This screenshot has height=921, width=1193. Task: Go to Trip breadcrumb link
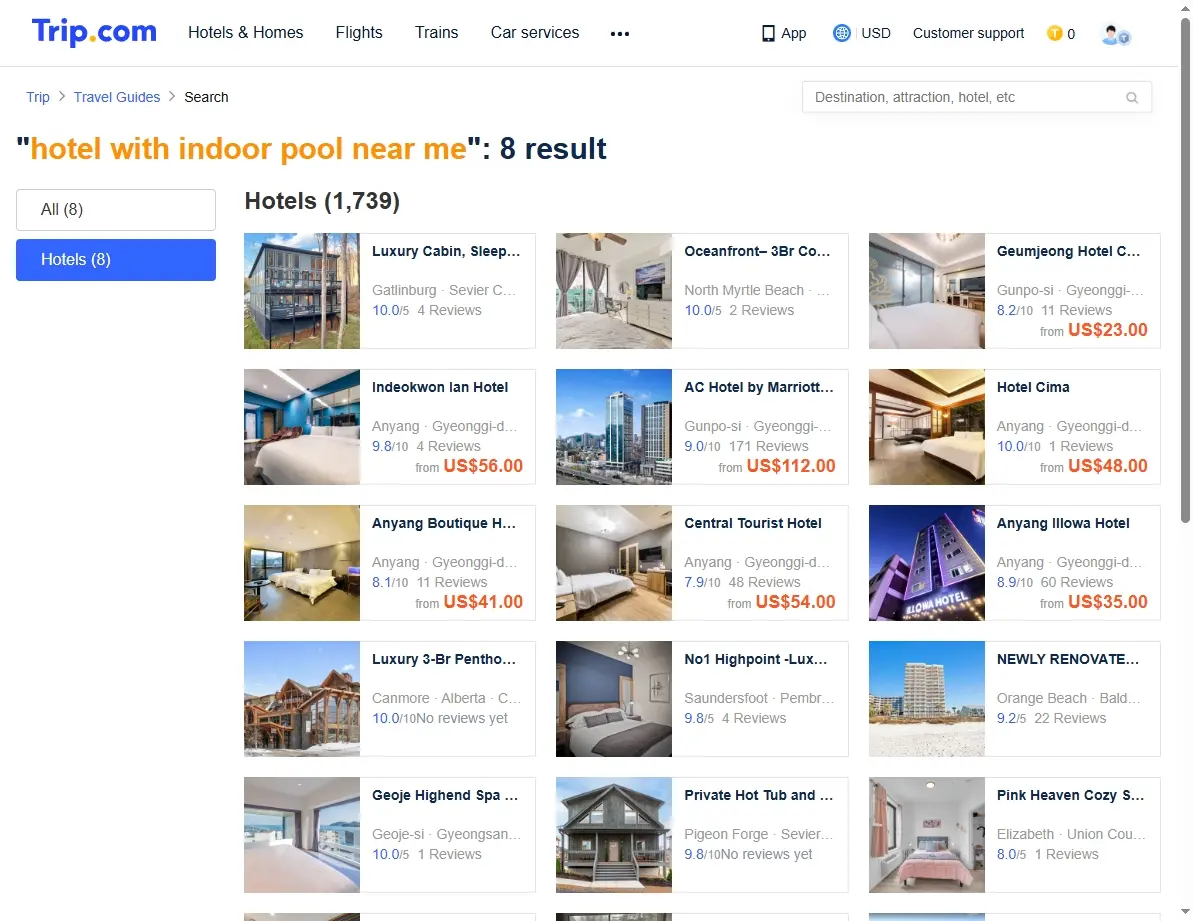(38, 97)
